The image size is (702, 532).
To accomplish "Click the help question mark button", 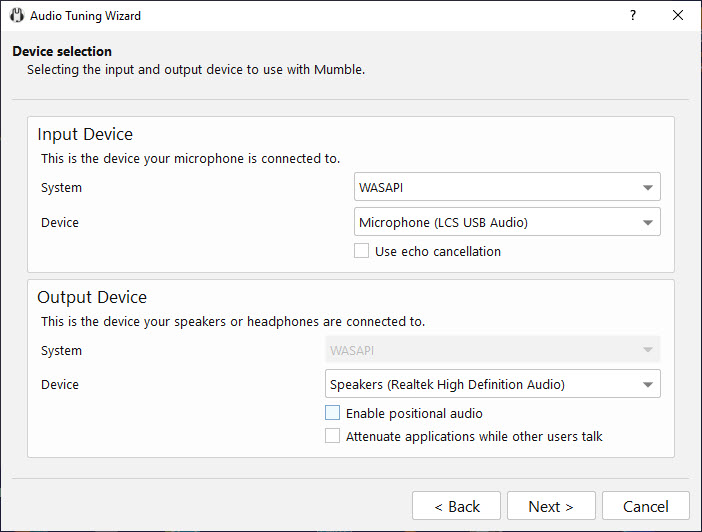I will (633, 15).
